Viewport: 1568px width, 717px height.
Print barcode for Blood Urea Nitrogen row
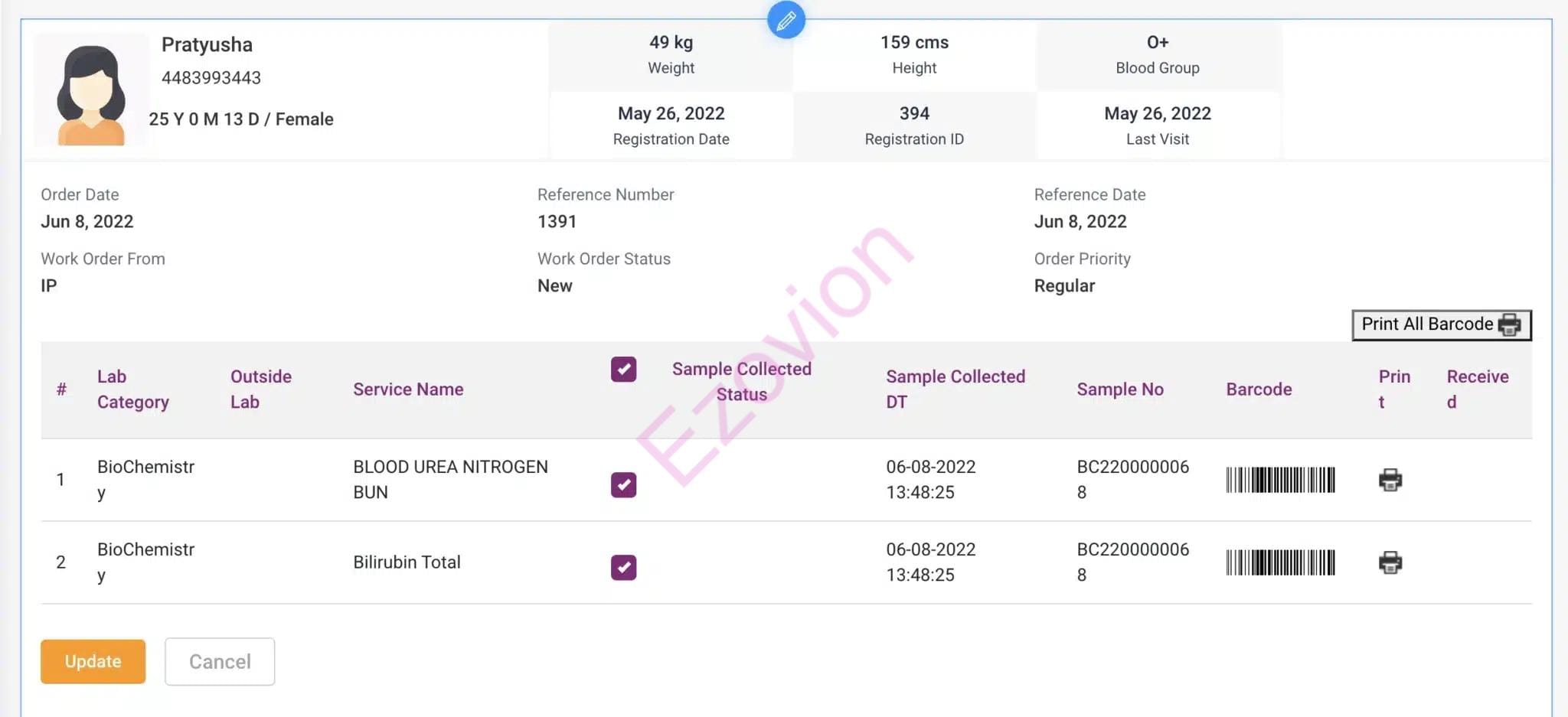click(1390, 480)
